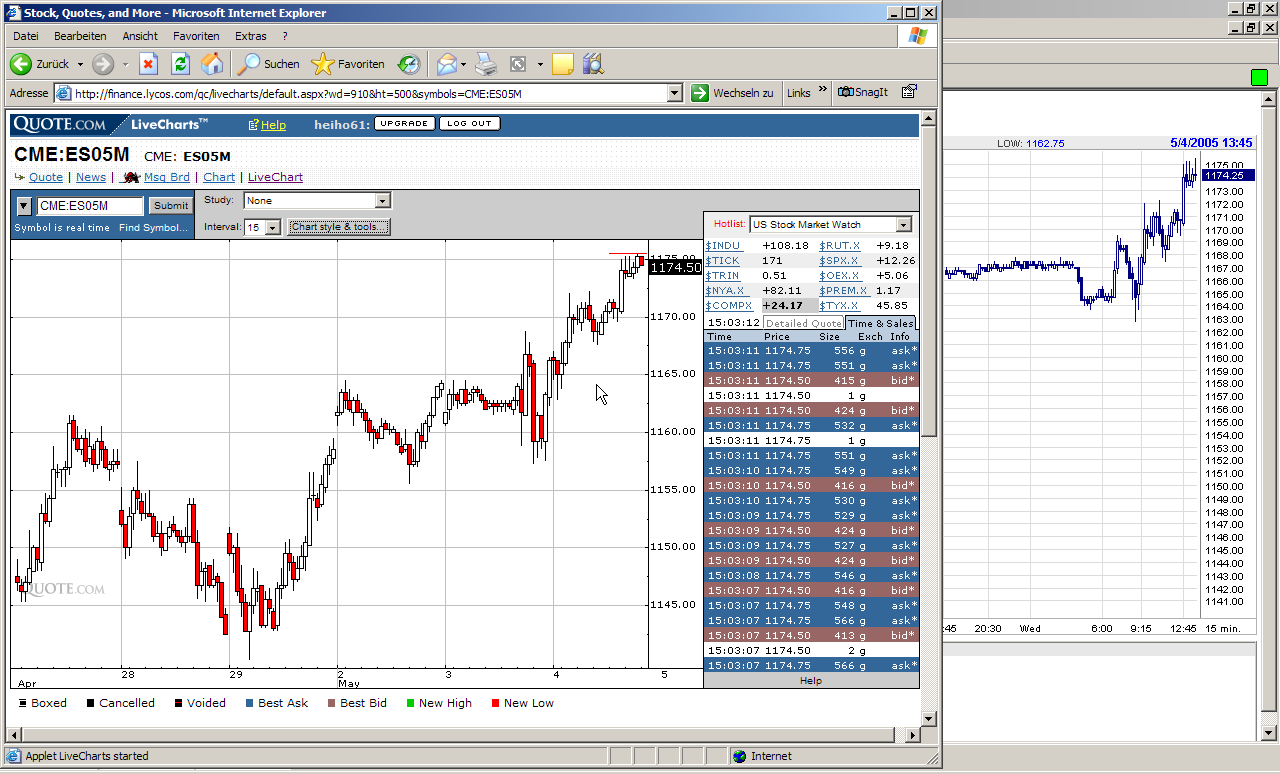
Task: Refresh the page with the reload icon
Action: coord(180,64)
